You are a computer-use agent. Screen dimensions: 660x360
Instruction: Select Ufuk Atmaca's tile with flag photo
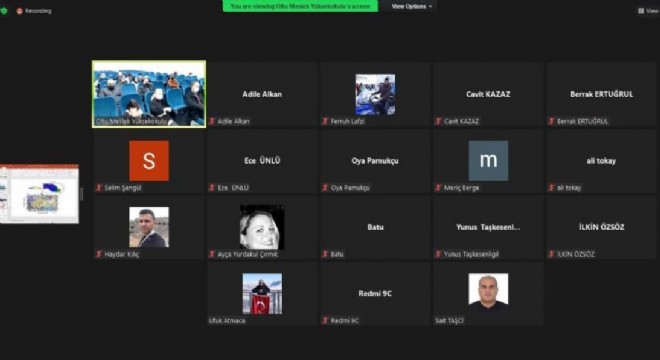(x=262, y=293)
